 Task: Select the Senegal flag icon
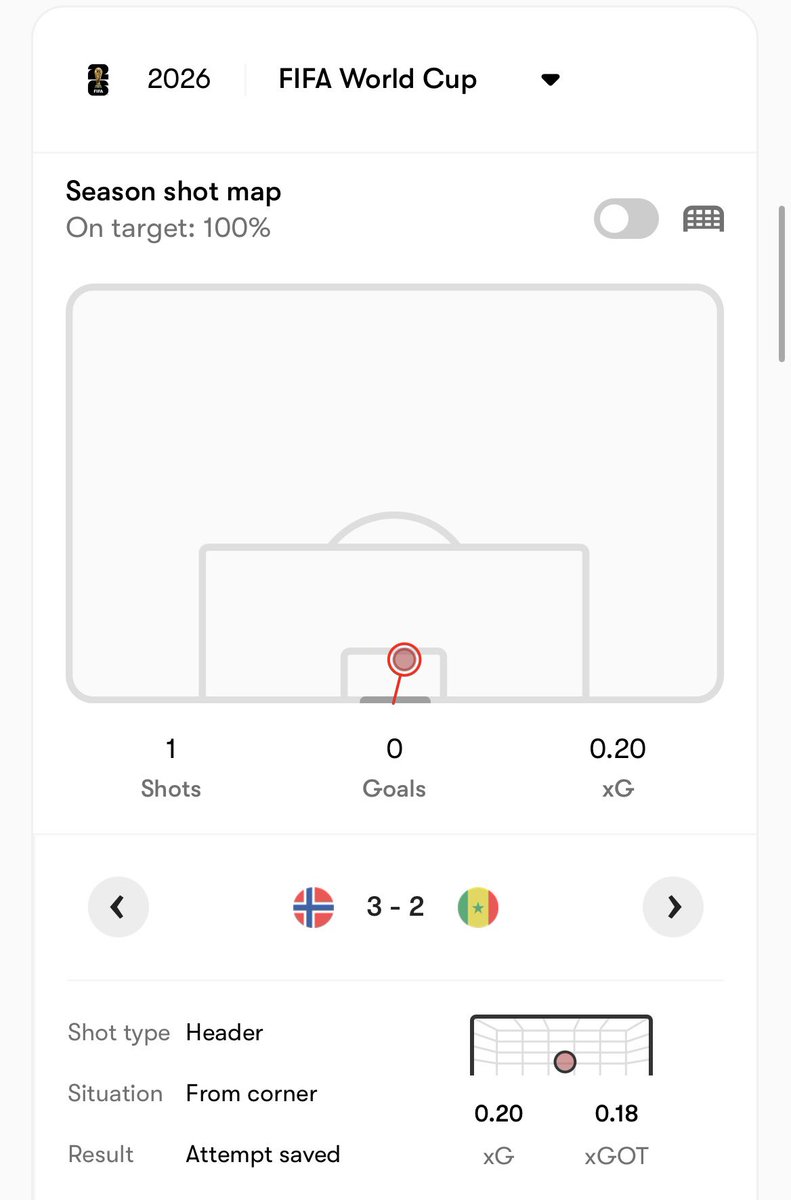pyautogui.click(x=478, y=907)
